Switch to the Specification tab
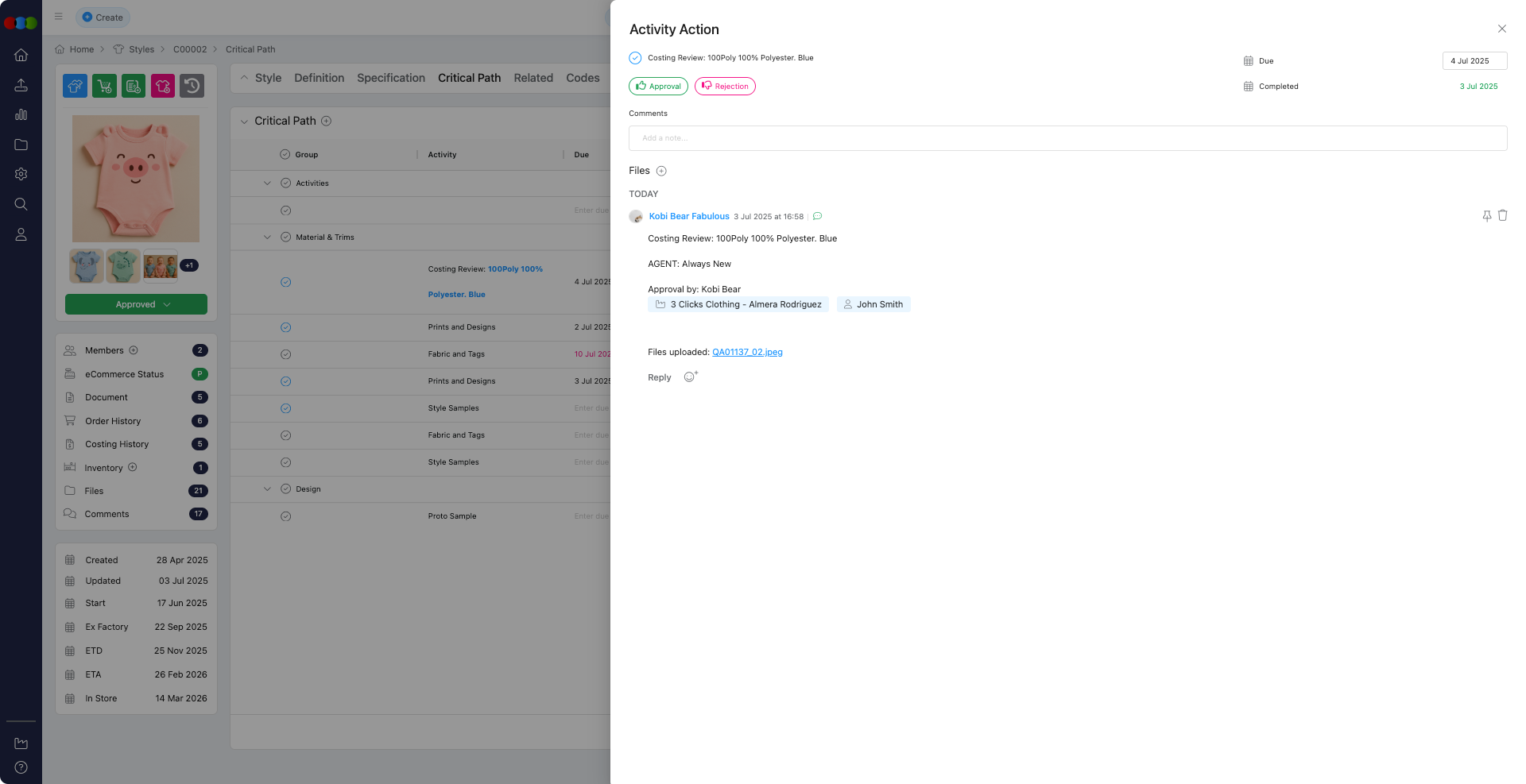Viewport: 1526px width, 784px height. [x=390, y=78]
